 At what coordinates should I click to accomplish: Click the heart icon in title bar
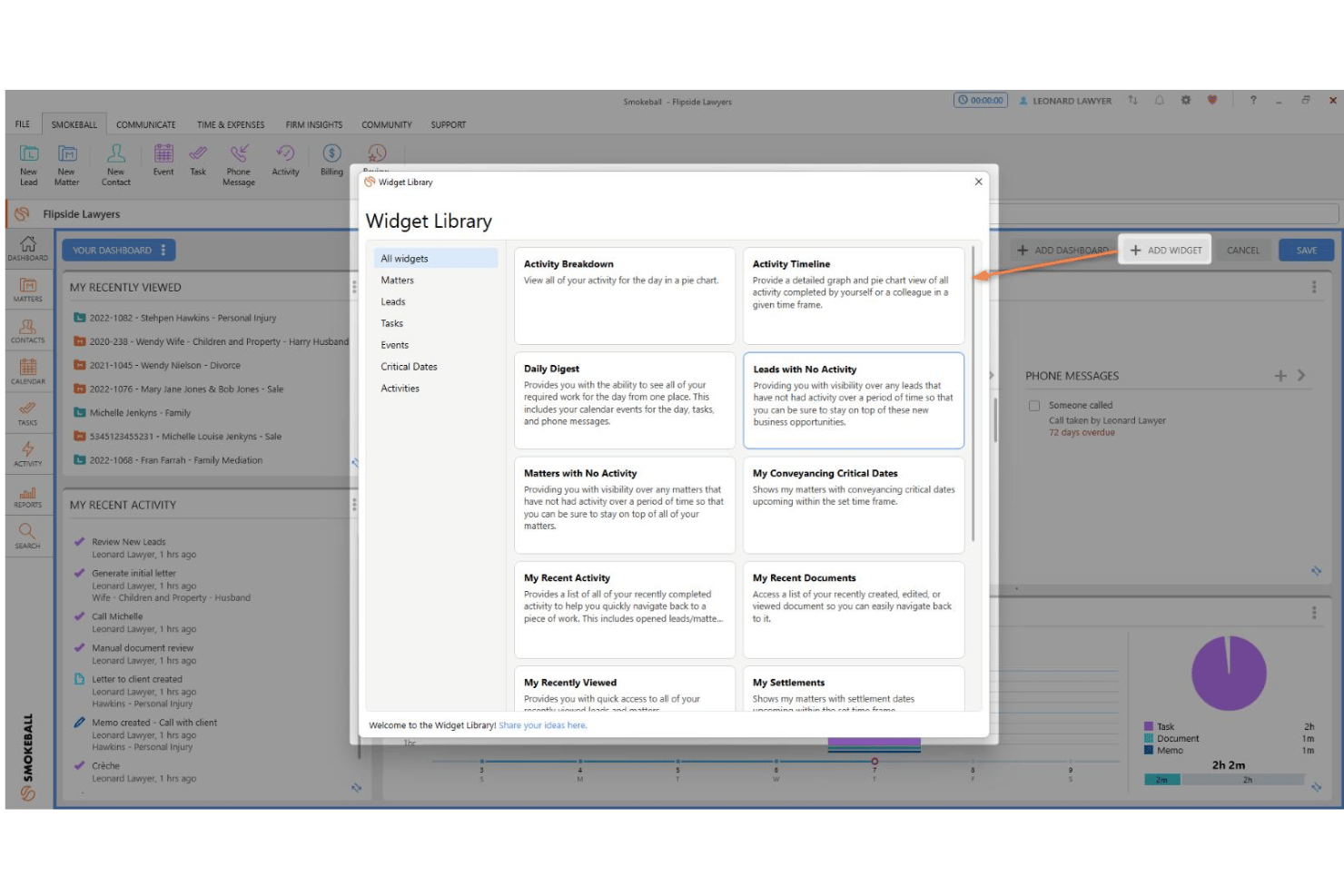[x=1211, y=101]
